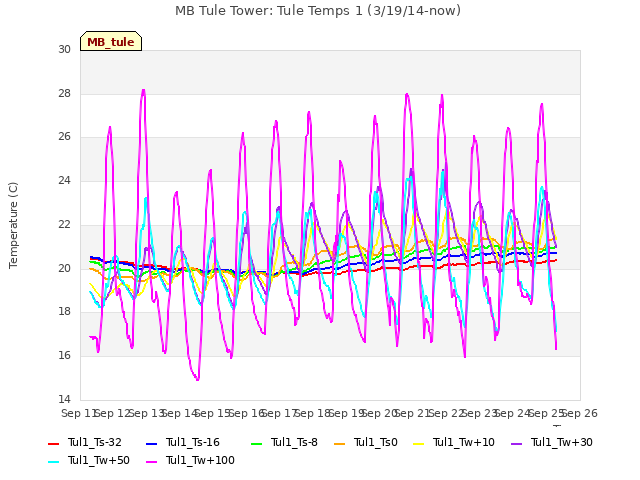Click the y-axis value 24
The width and height of the screenshot is (640, 480).
pos(64,180)
